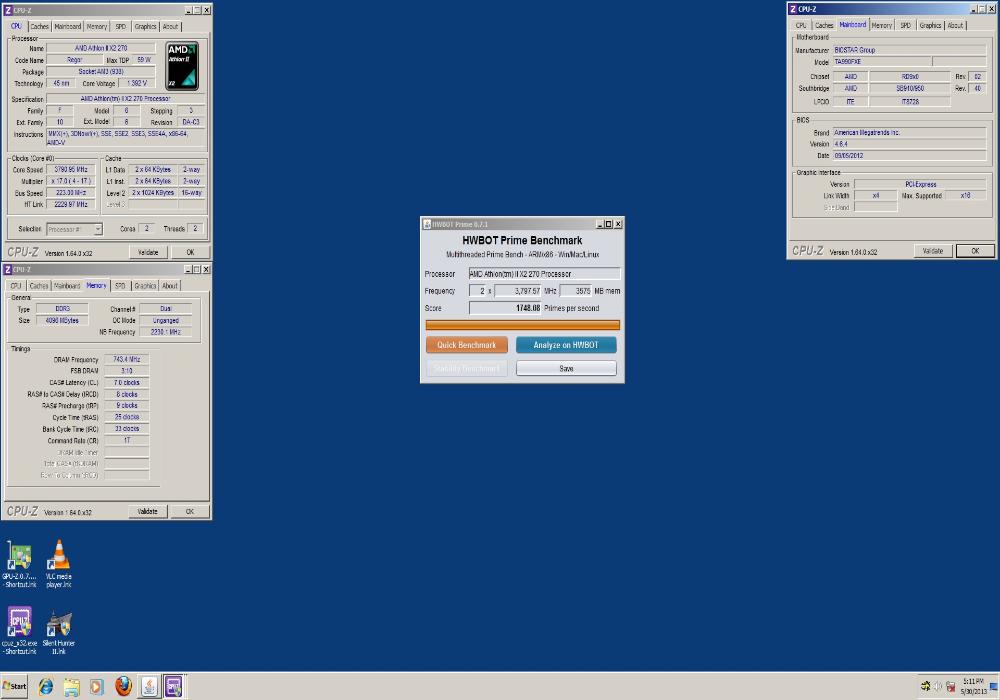Open Graphics tab in CPU window
This screenshot has height=700, width=1000.
(145, 26)
